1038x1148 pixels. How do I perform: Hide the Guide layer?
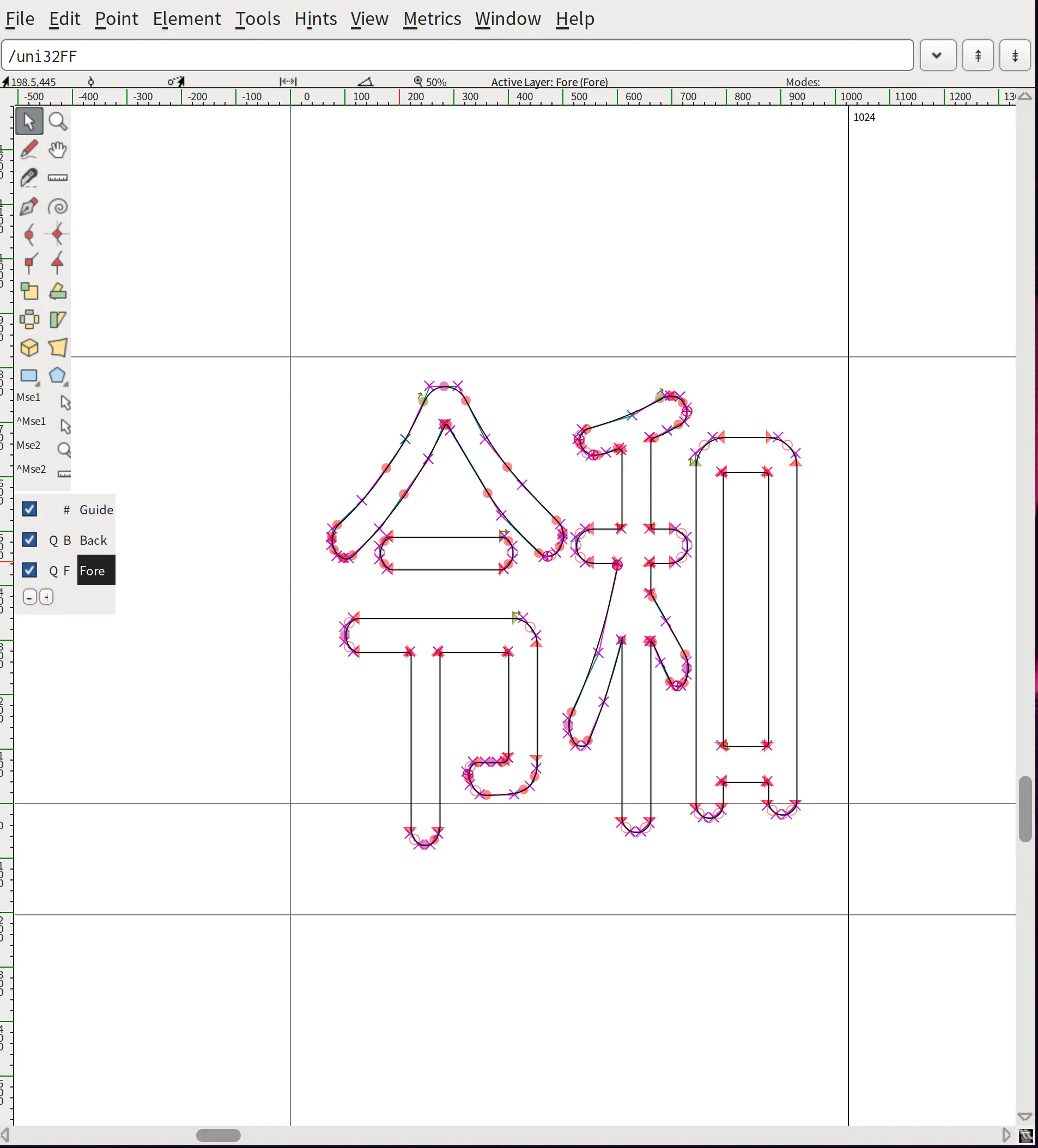coord(29,508)
